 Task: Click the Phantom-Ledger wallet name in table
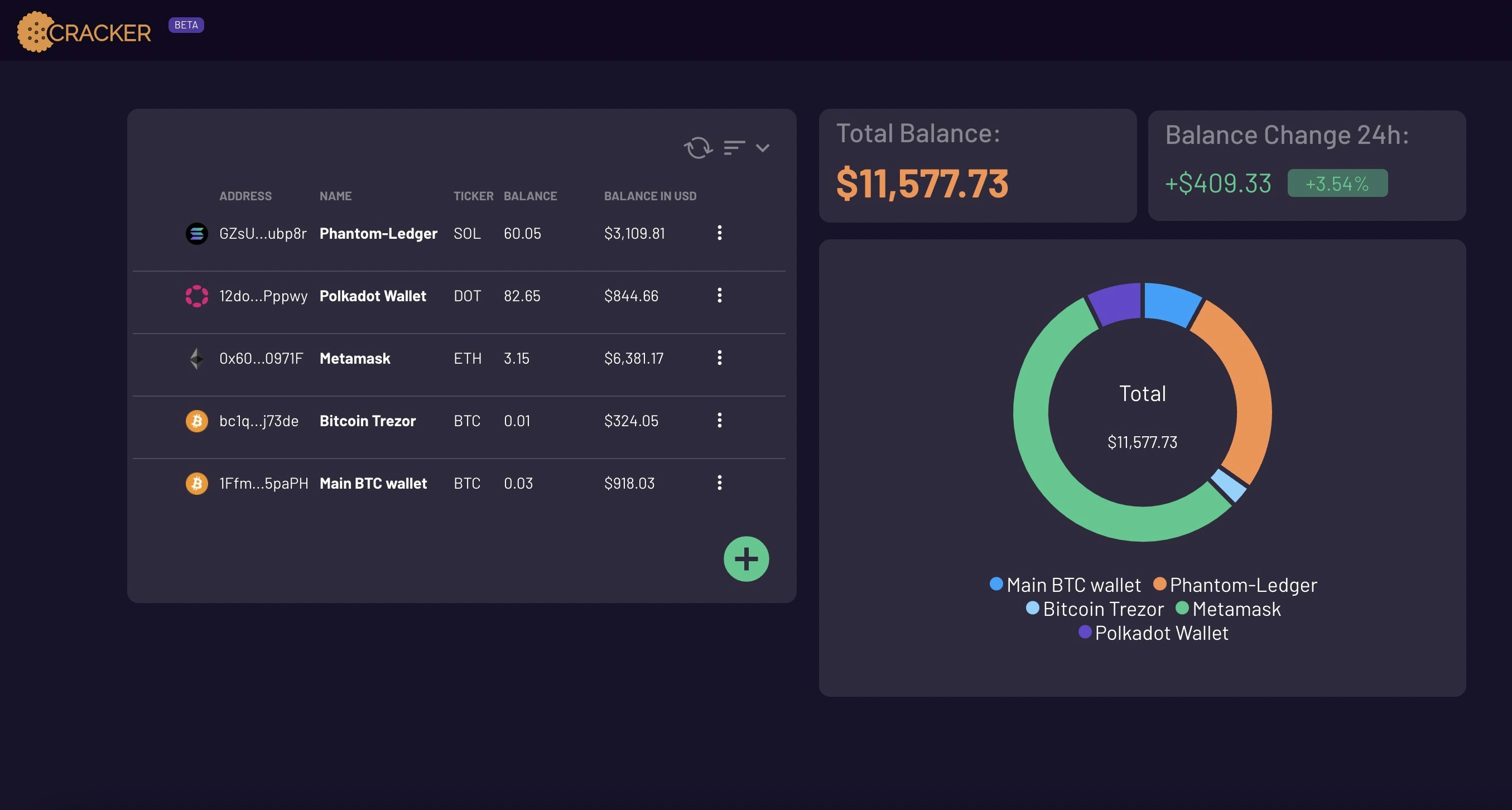click(378, 234)
